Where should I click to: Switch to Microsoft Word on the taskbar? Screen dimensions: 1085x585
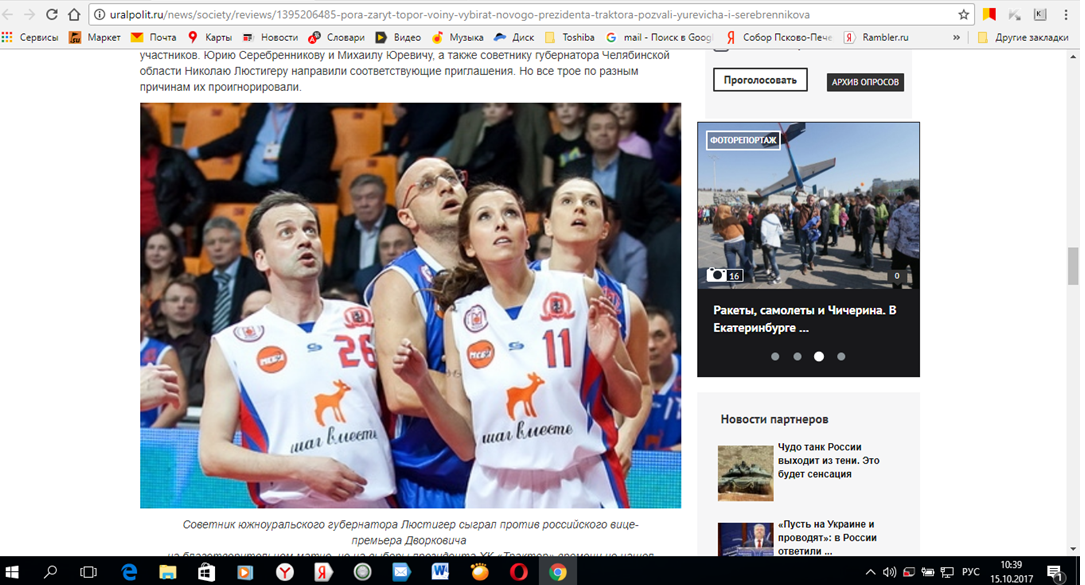pyautogui.click(x=440, y=572)
